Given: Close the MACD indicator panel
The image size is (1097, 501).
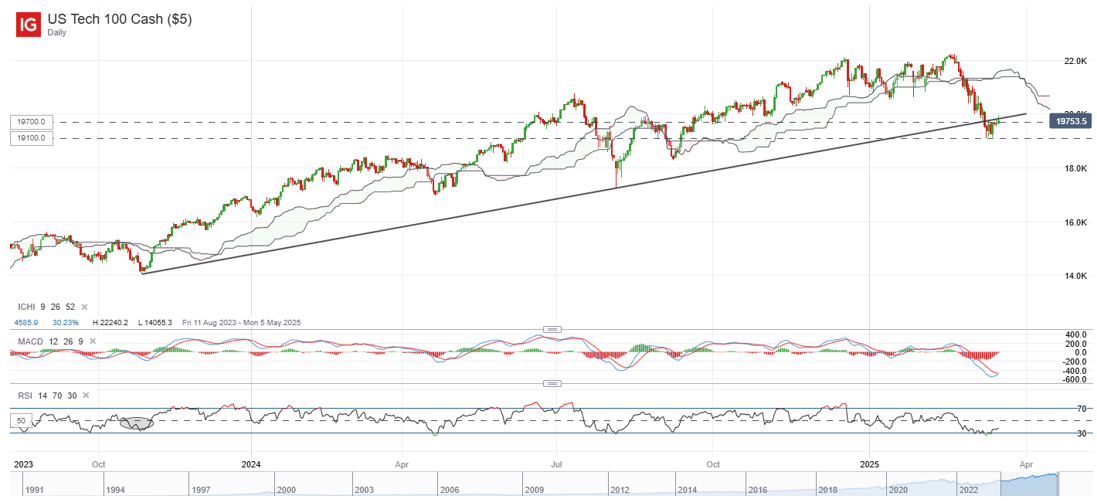Looking at the screenshot, I should click(x=93, y=342).
